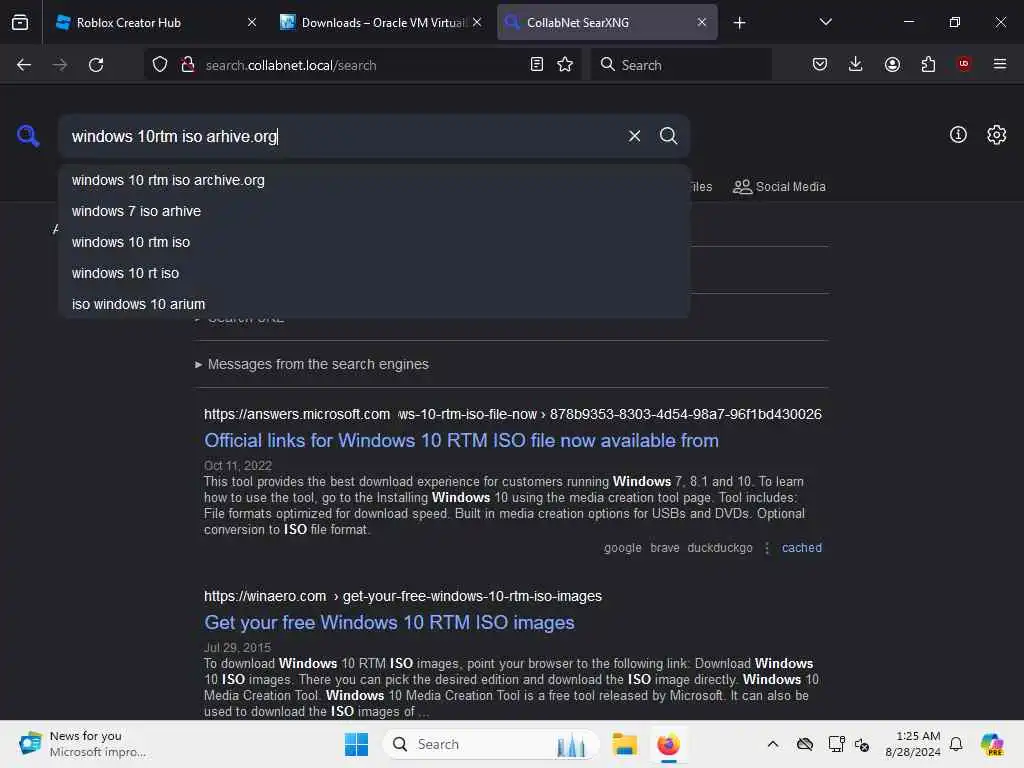Screen dimensions: 1024x768
Task: Switch to the Roblox Creator Hub tab
Action: (x=154, y=22)
